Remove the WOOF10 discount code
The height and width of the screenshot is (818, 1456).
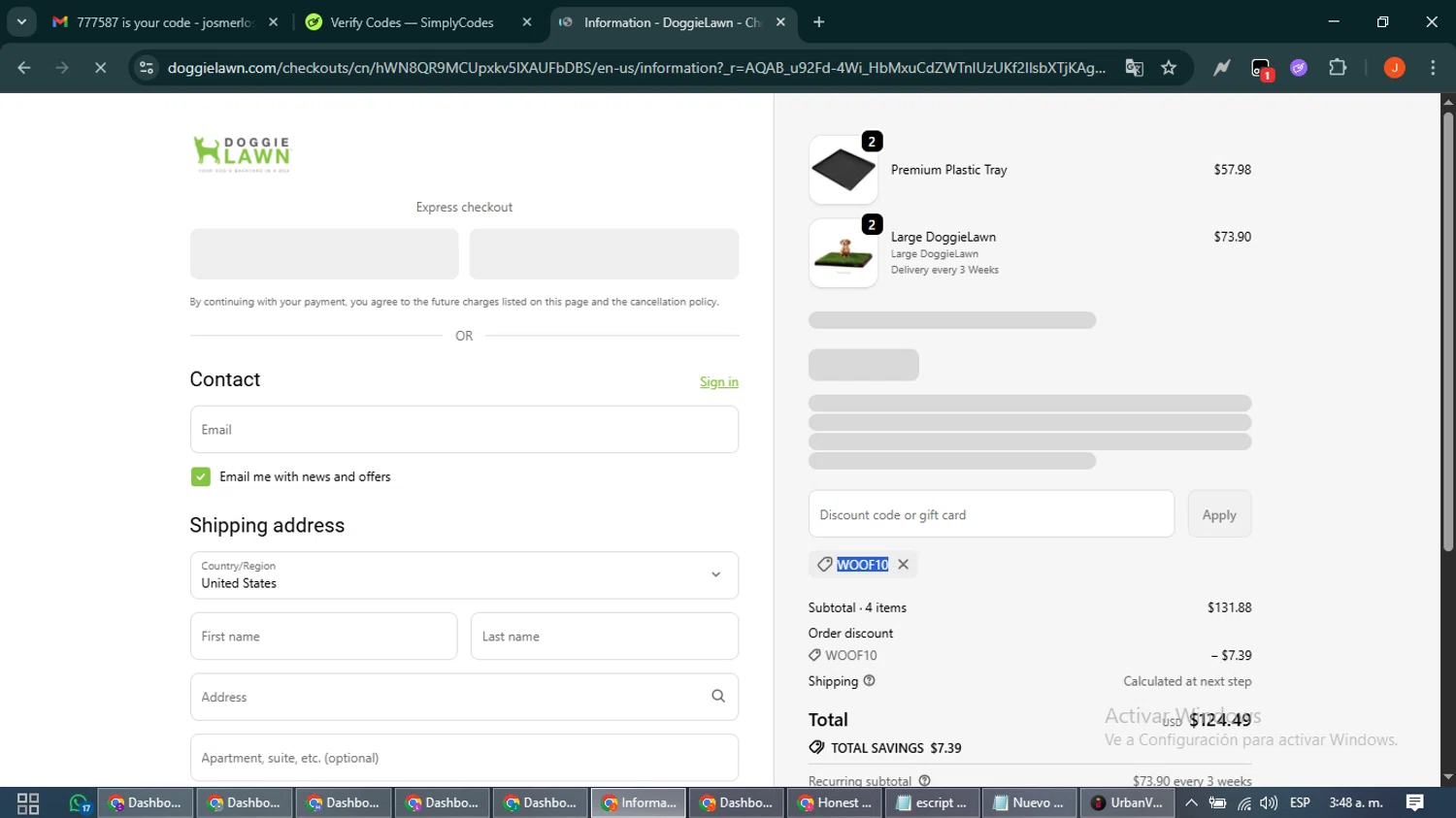904,564
